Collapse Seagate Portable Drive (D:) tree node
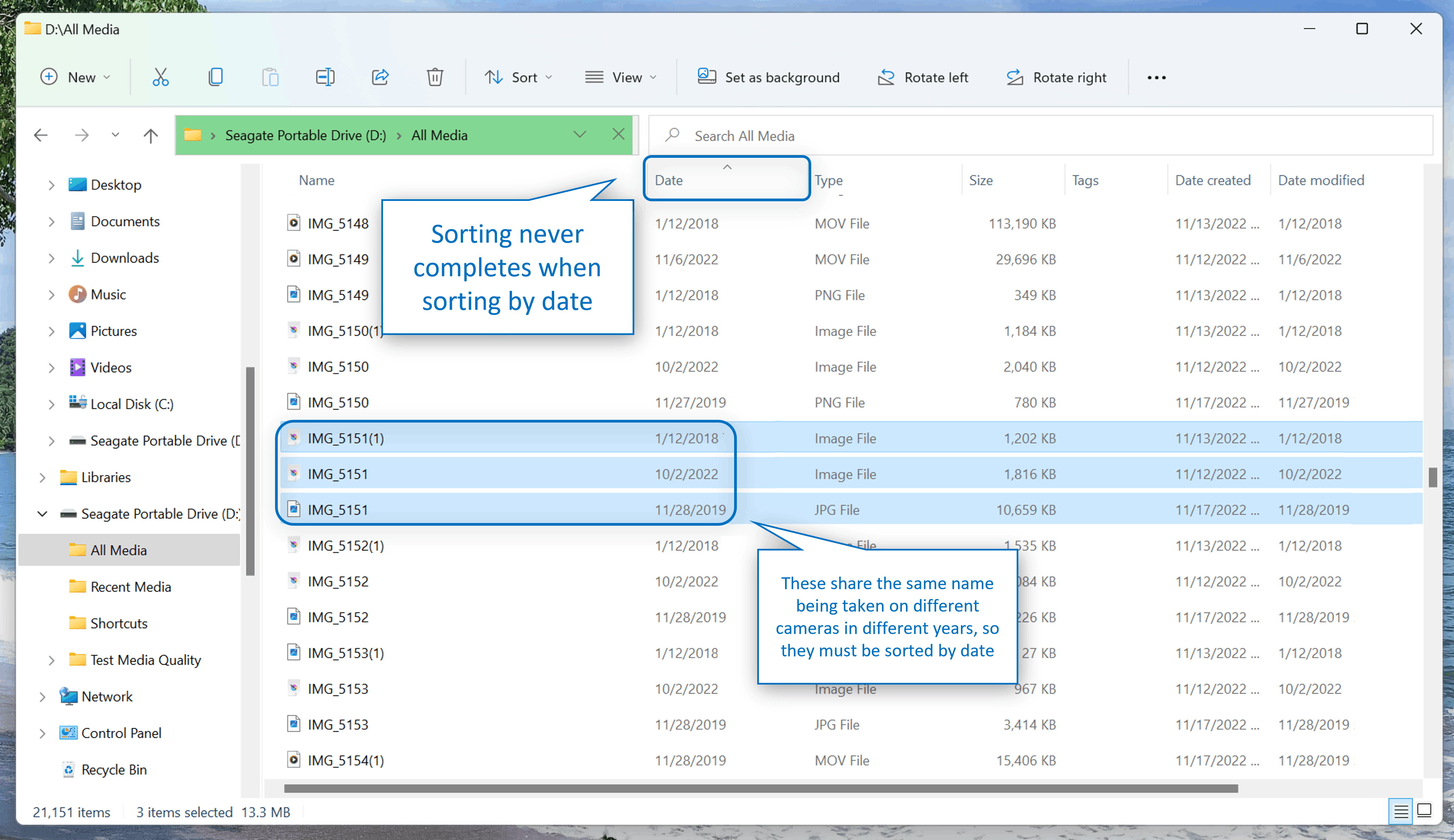 (x=42, y=514)
